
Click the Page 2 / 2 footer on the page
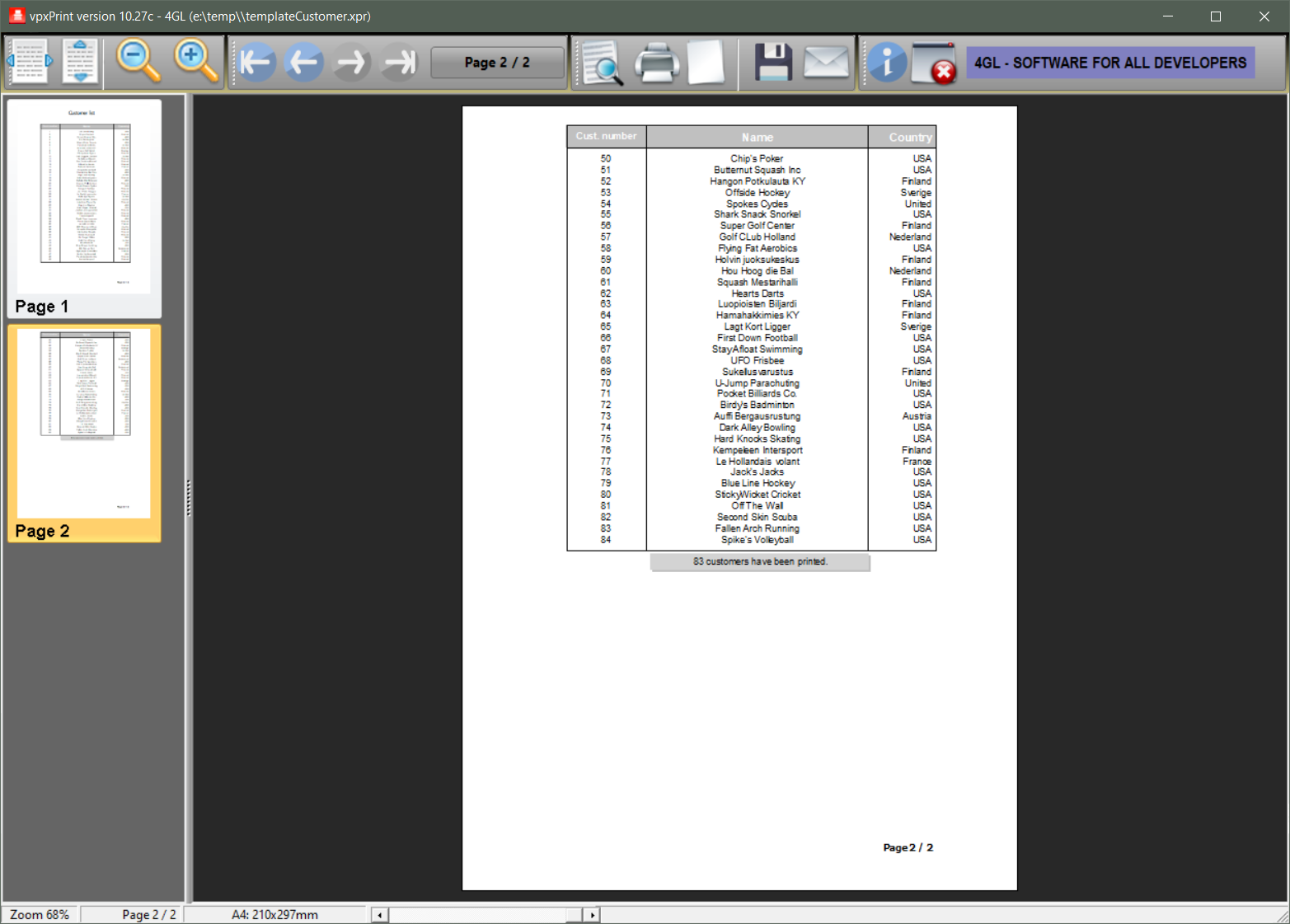pos(908,847)
